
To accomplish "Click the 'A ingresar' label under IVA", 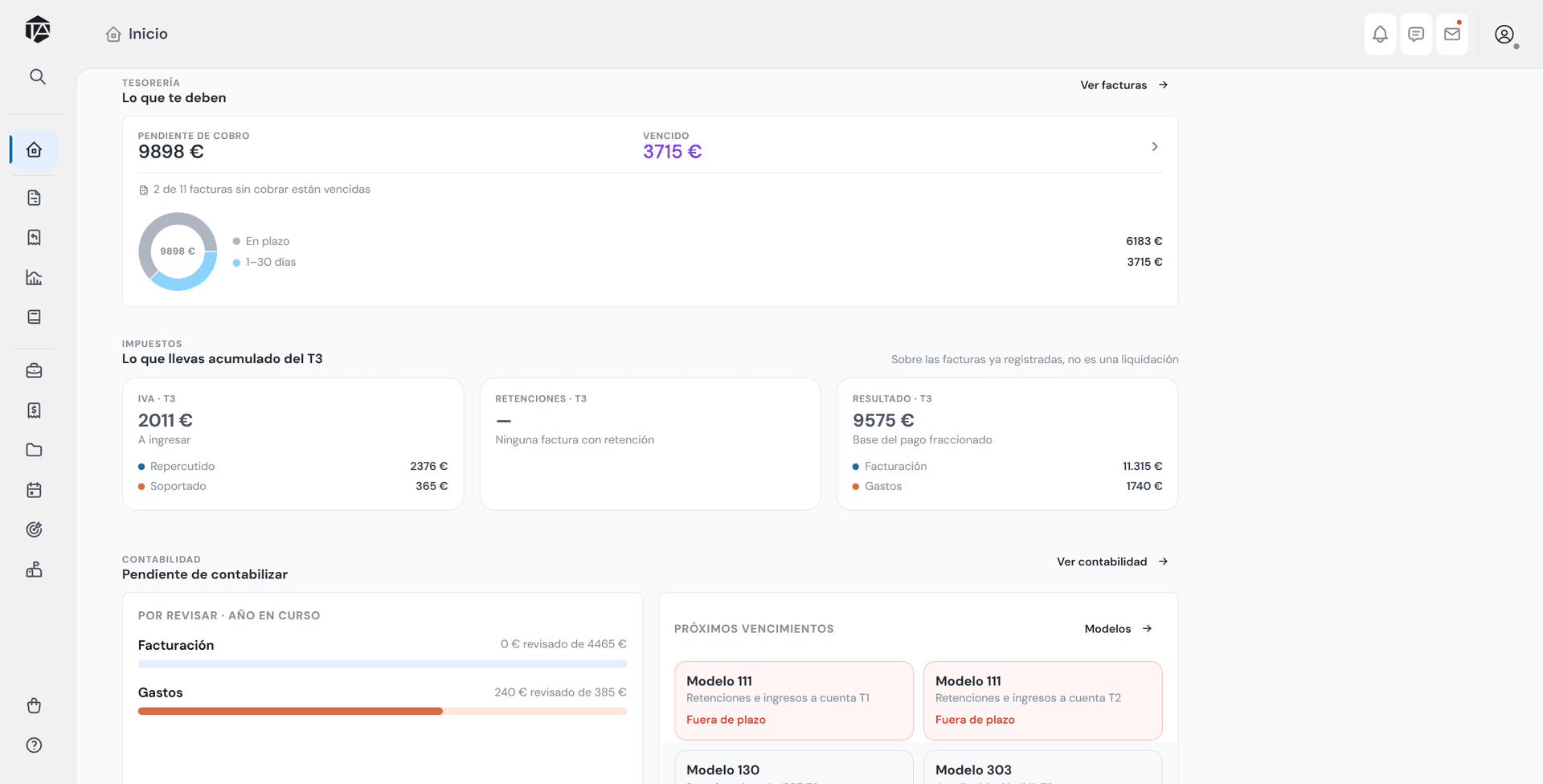I will click(x=165, y=439).
